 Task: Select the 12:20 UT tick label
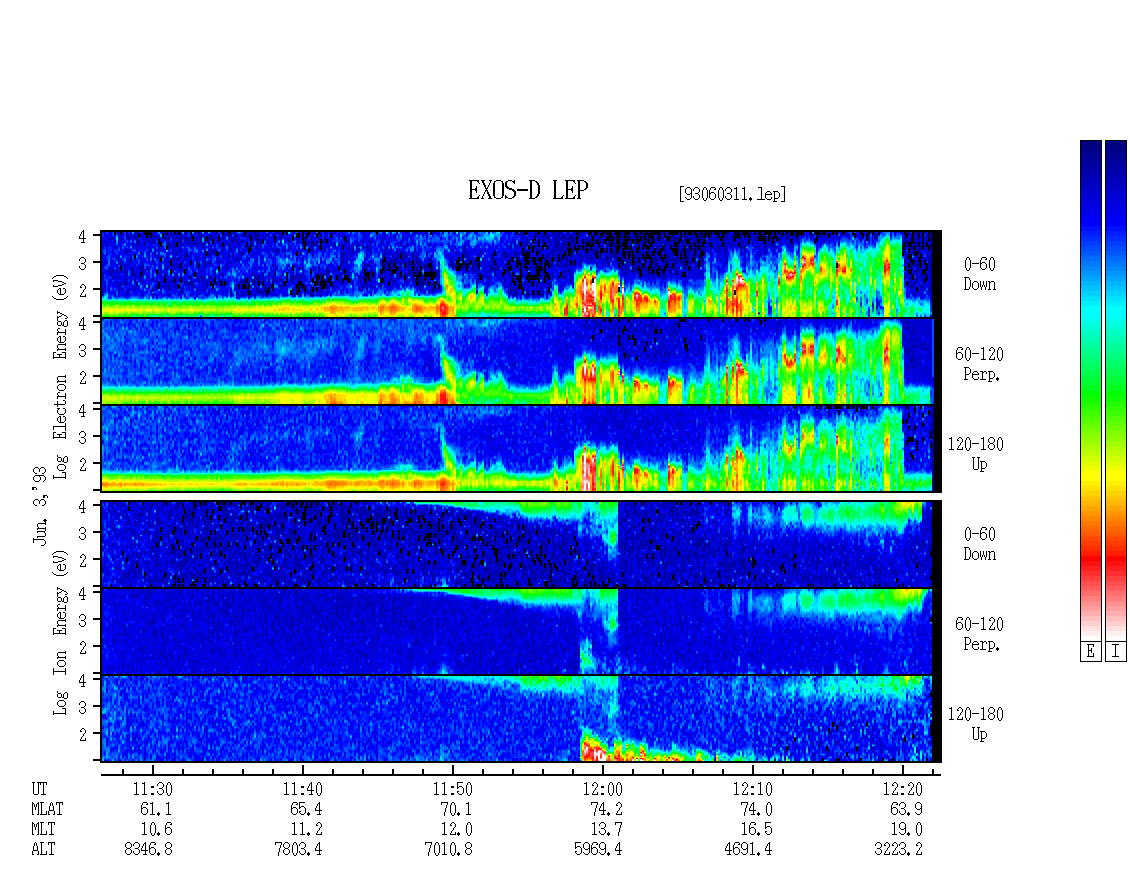(x=902, y=789)
